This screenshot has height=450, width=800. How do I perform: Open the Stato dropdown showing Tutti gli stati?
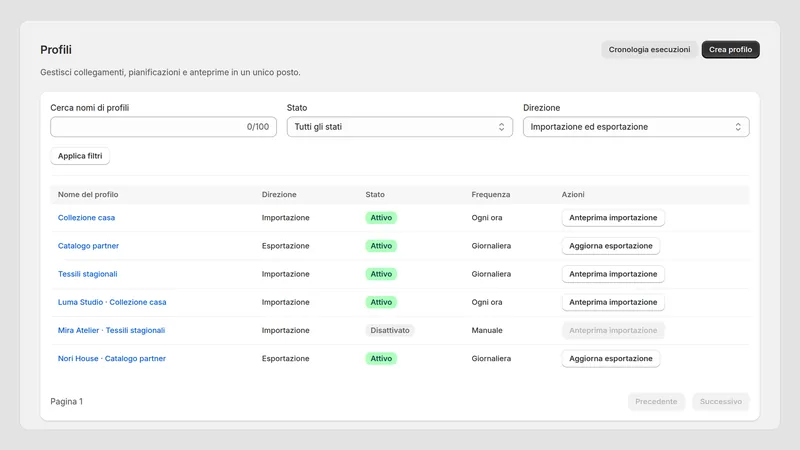(399, 127)
